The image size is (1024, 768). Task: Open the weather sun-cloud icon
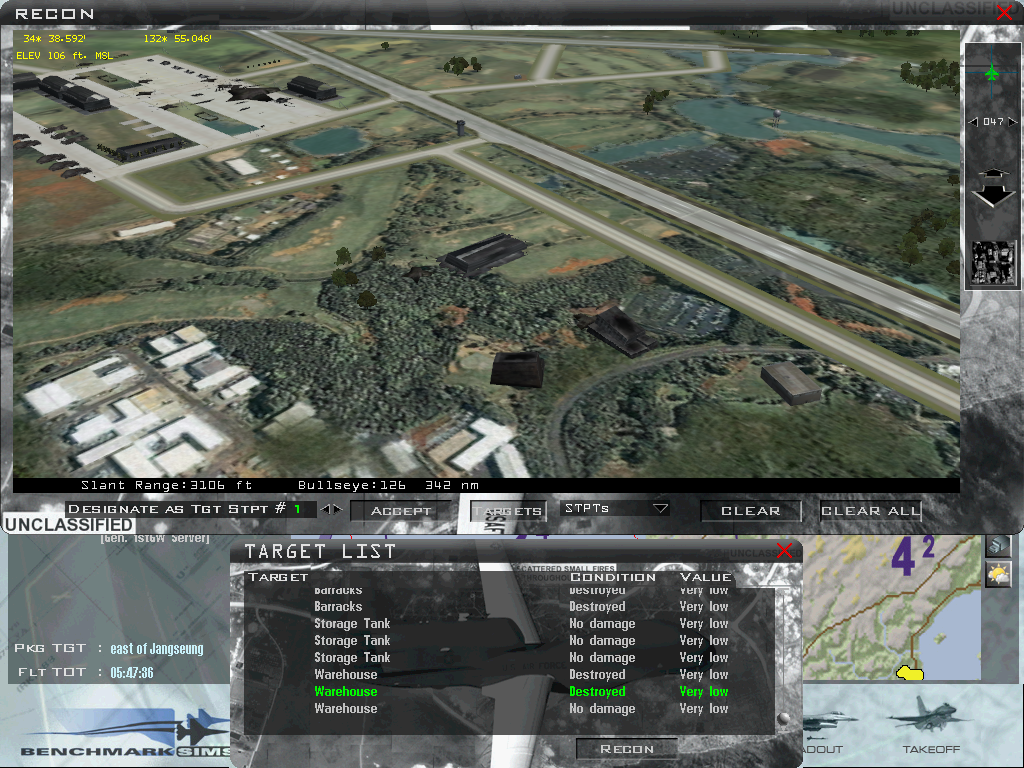point(998,575)
